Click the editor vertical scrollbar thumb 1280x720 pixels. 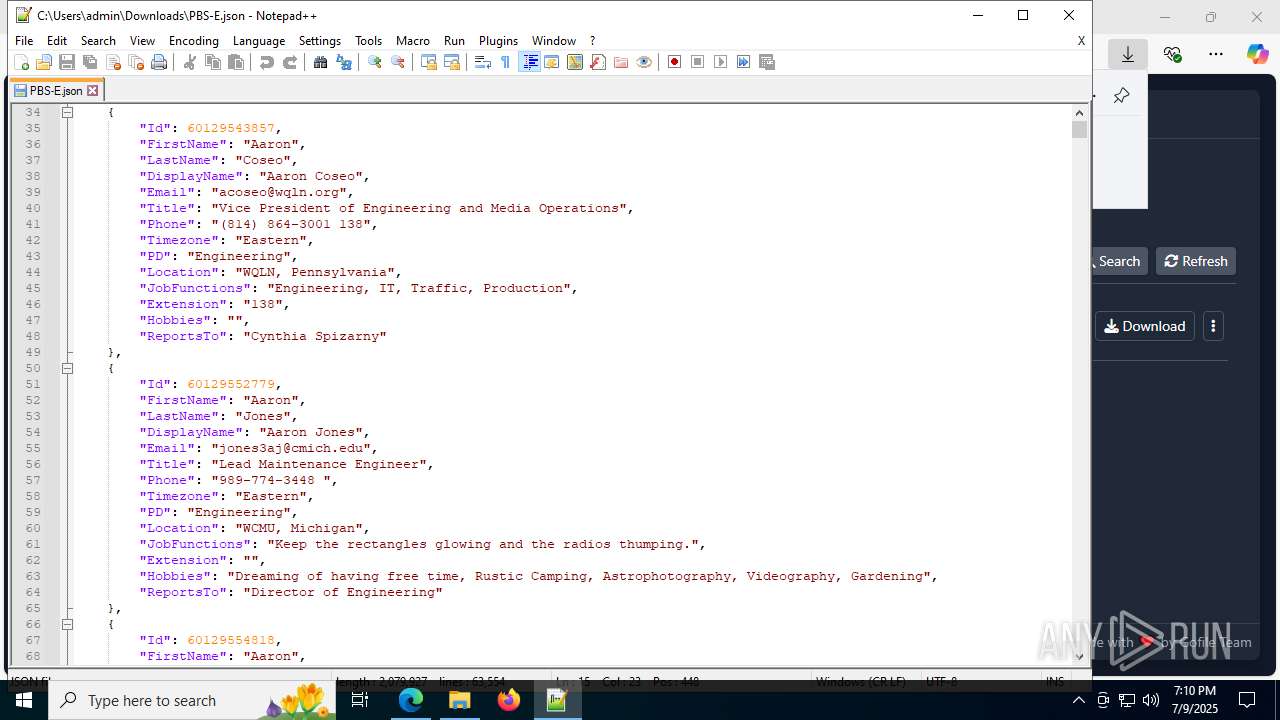pos(1079,130)
